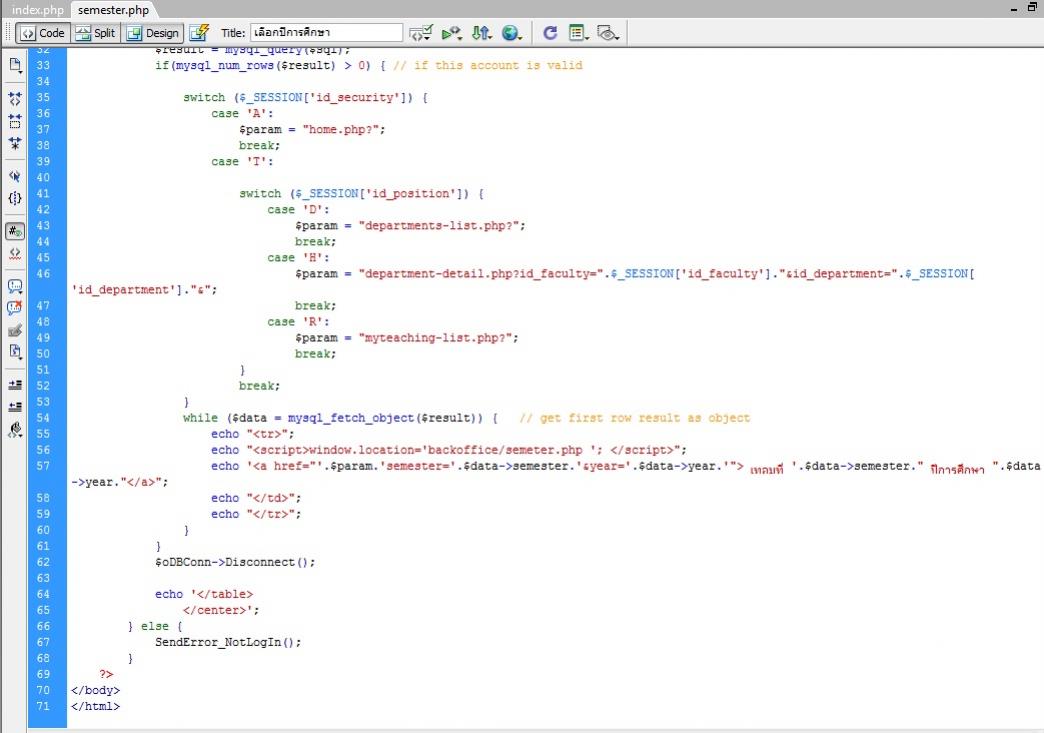1044x733 pixels.
Task: Toggle Live Data view lightning icon
Action: [199, 33]
